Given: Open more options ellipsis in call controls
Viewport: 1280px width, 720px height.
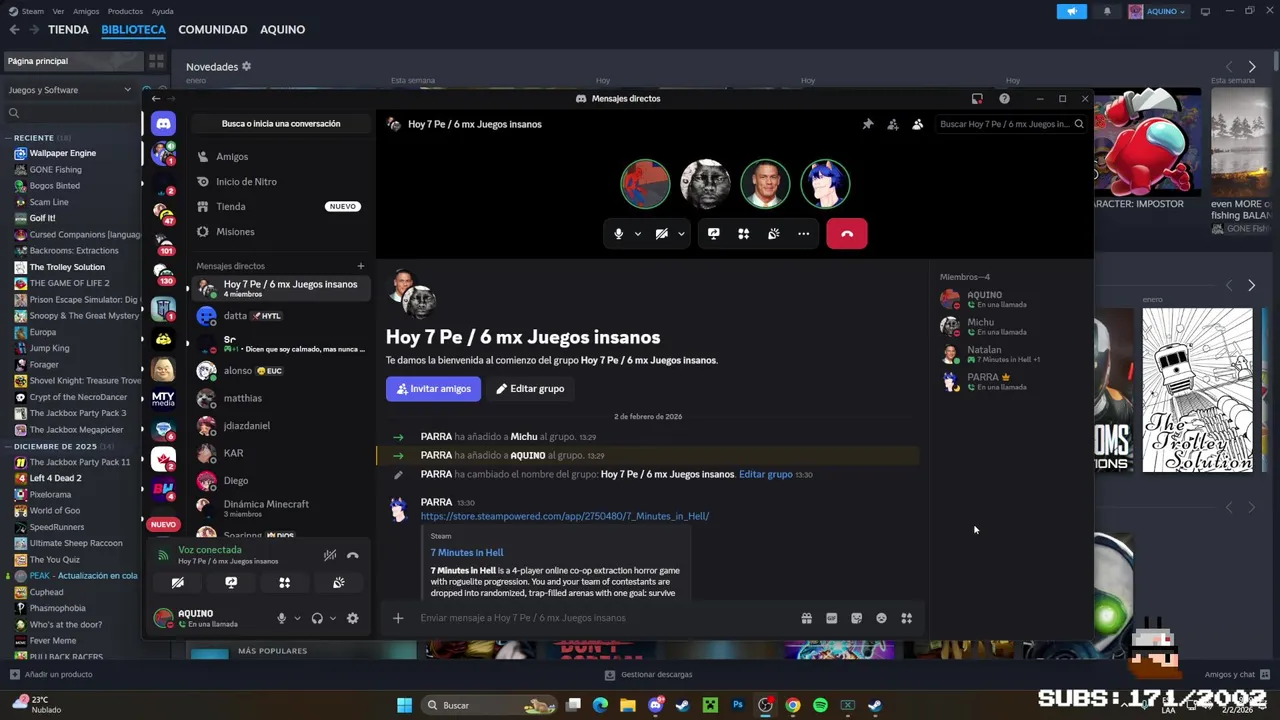Looking at the screenshot, I should tap(803, 234).
